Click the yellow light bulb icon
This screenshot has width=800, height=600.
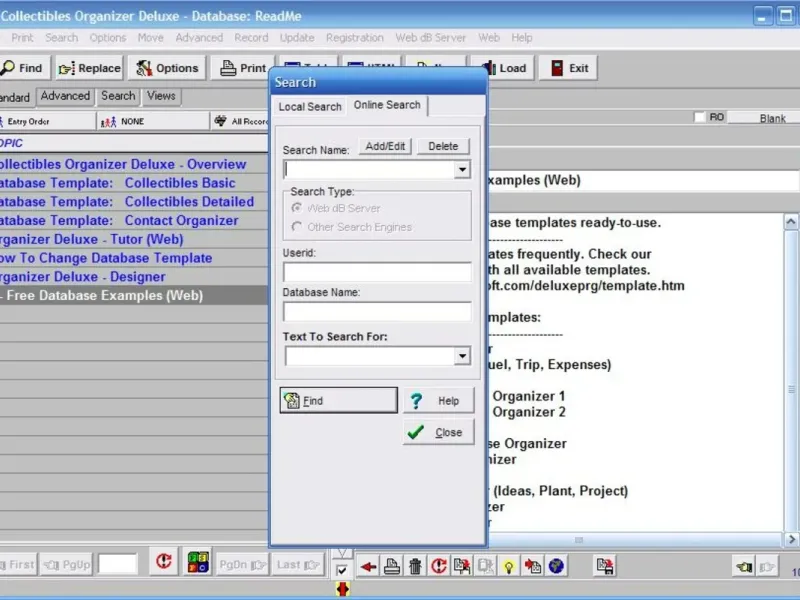[509, 566]
